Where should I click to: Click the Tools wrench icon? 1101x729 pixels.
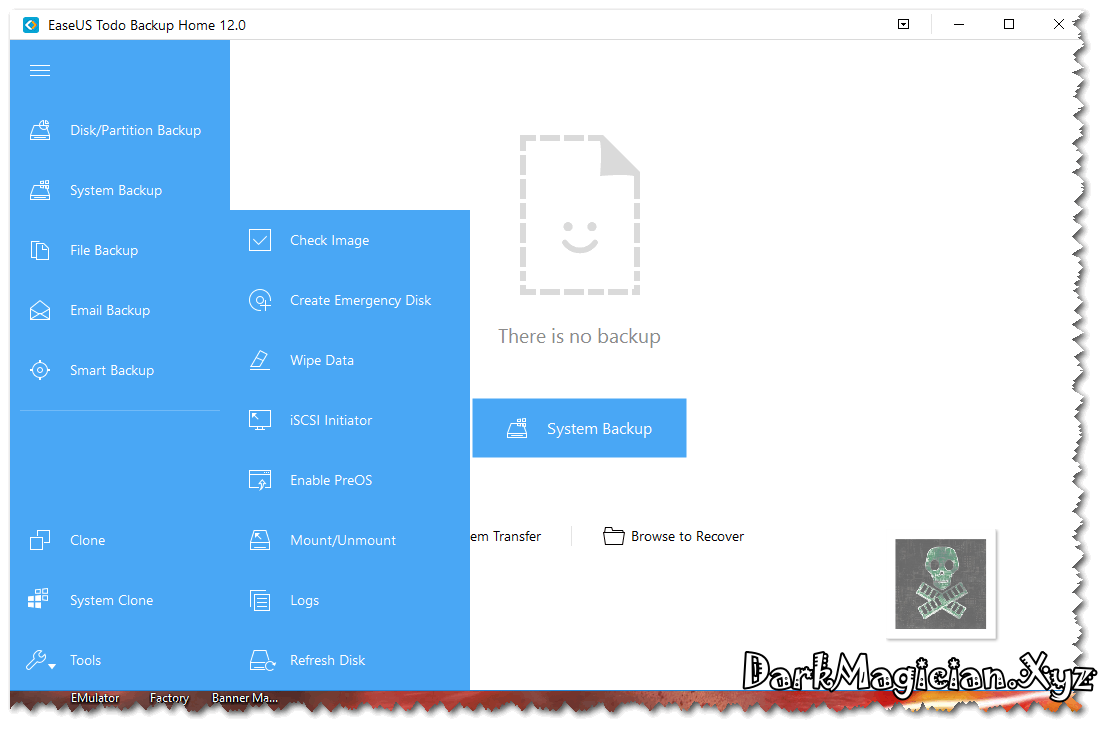click(37, 659)
